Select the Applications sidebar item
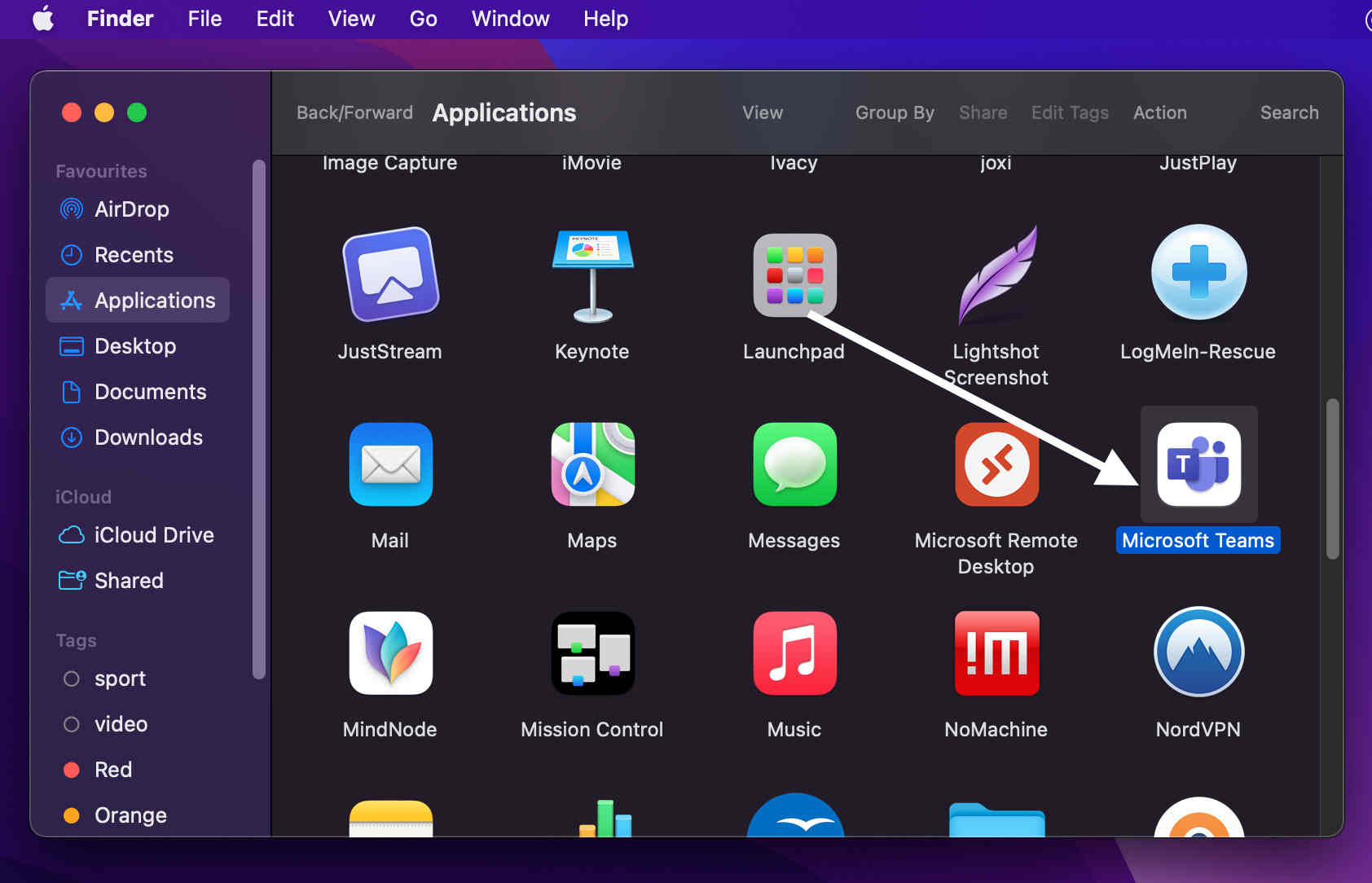 [x=138, y=300]
